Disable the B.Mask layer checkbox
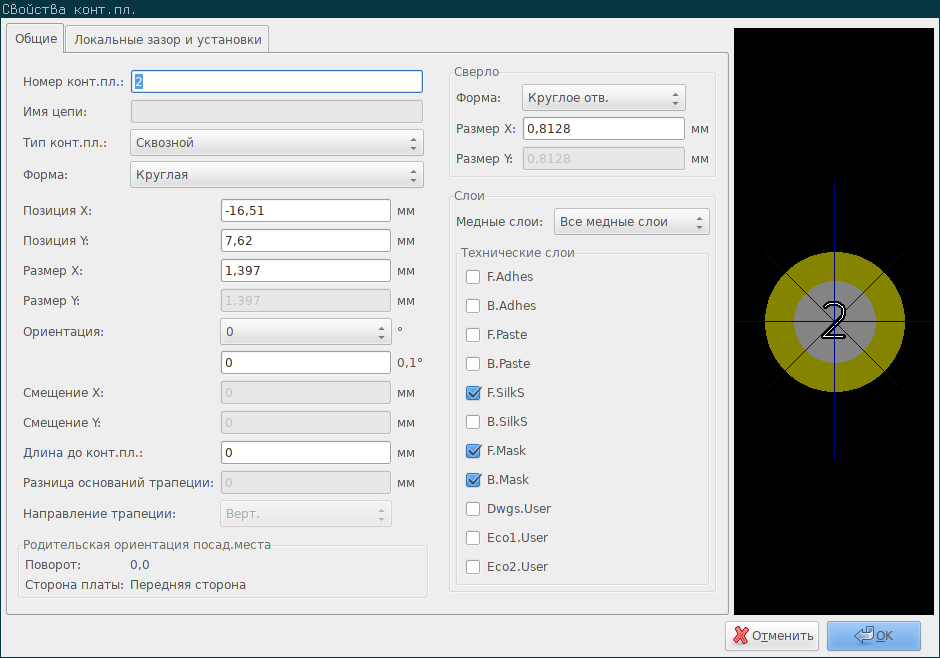Screen dimensions: 940x658 473,479
